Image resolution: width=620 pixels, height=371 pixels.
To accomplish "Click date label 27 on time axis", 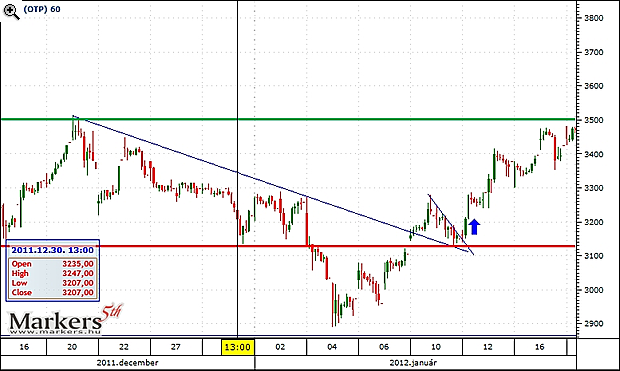I will [176, 347].
